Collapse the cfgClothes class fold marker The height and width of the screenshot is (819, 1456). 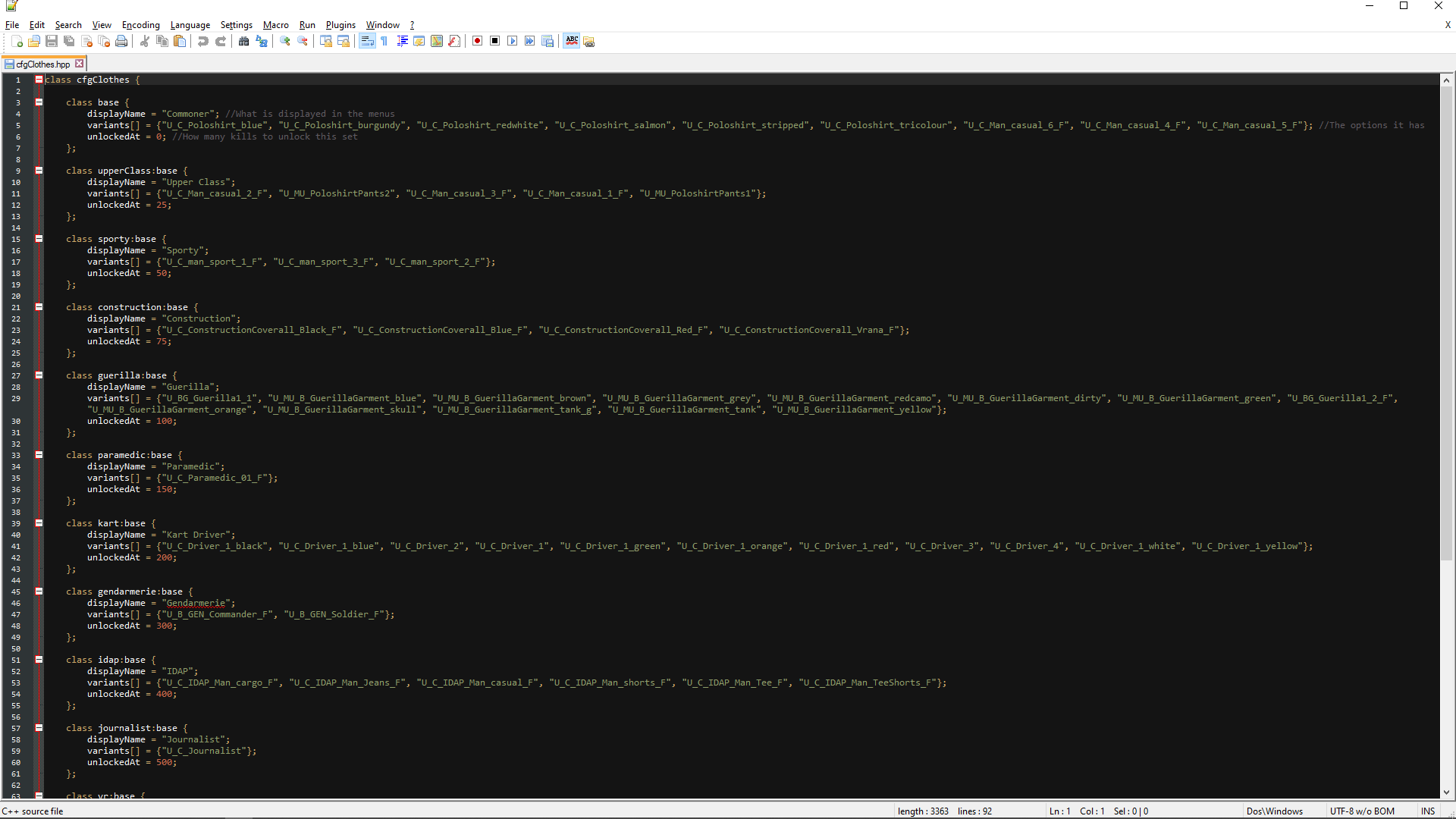[x=39, y=80]
